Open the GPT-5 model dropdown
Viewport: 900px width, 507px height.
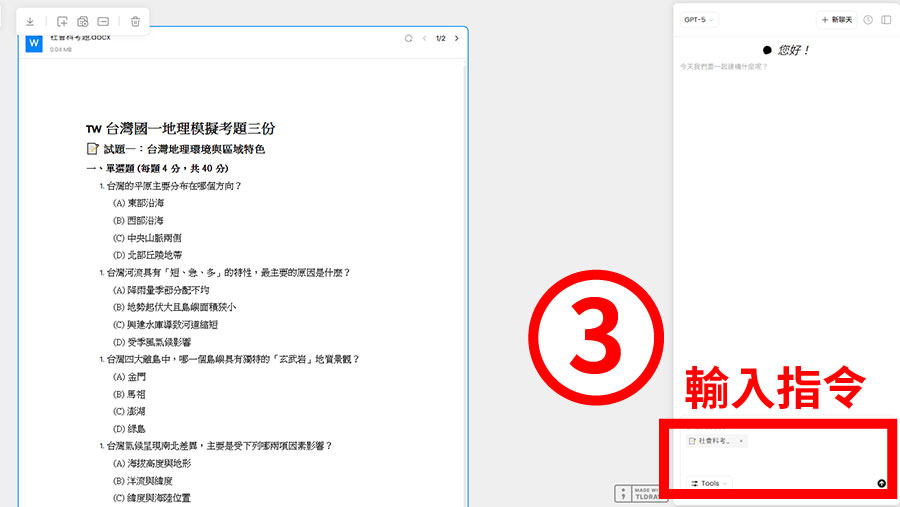[697, 20]
